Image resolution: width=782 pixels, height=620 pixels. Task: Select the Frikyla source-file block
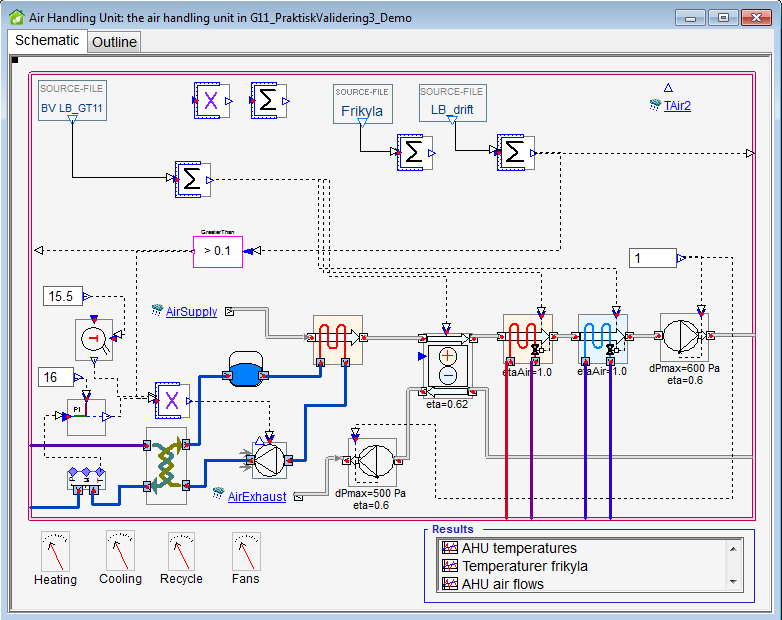pyautogui.click(x=363, y=104)
